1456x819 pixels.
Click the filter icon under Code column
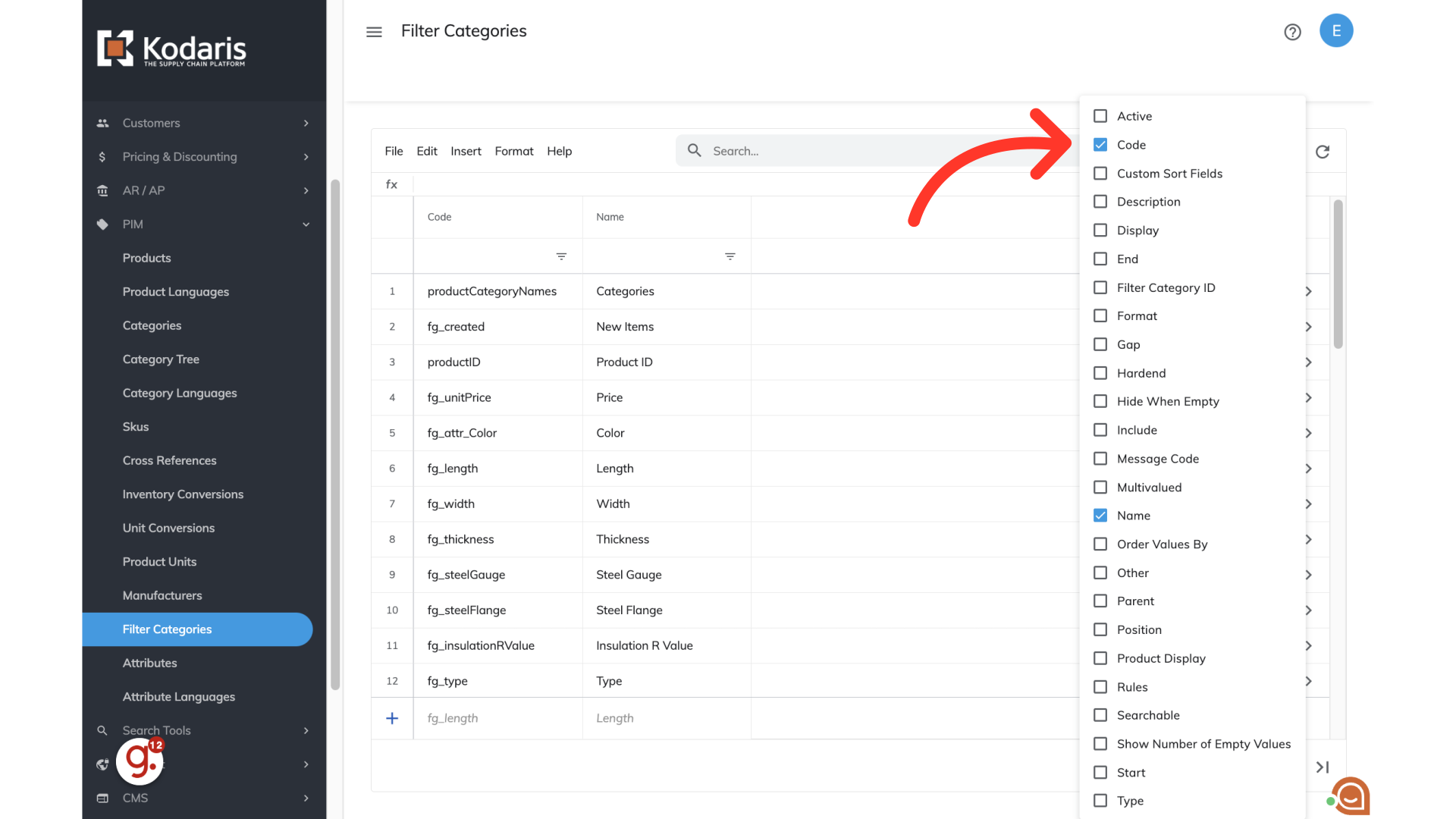(561, 256)
